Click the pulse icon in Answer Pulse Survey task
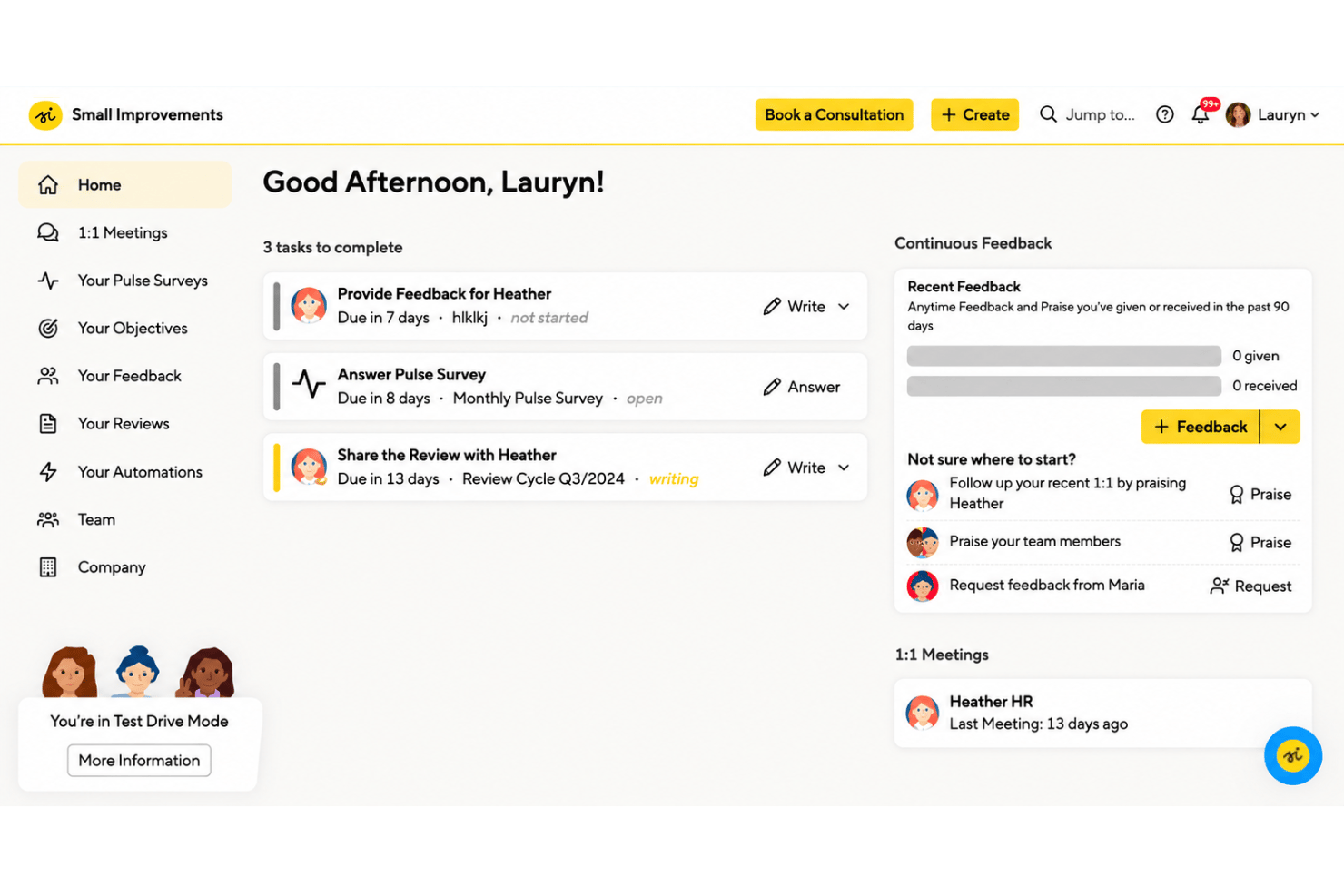1344x896 pixels. [309, 386]
